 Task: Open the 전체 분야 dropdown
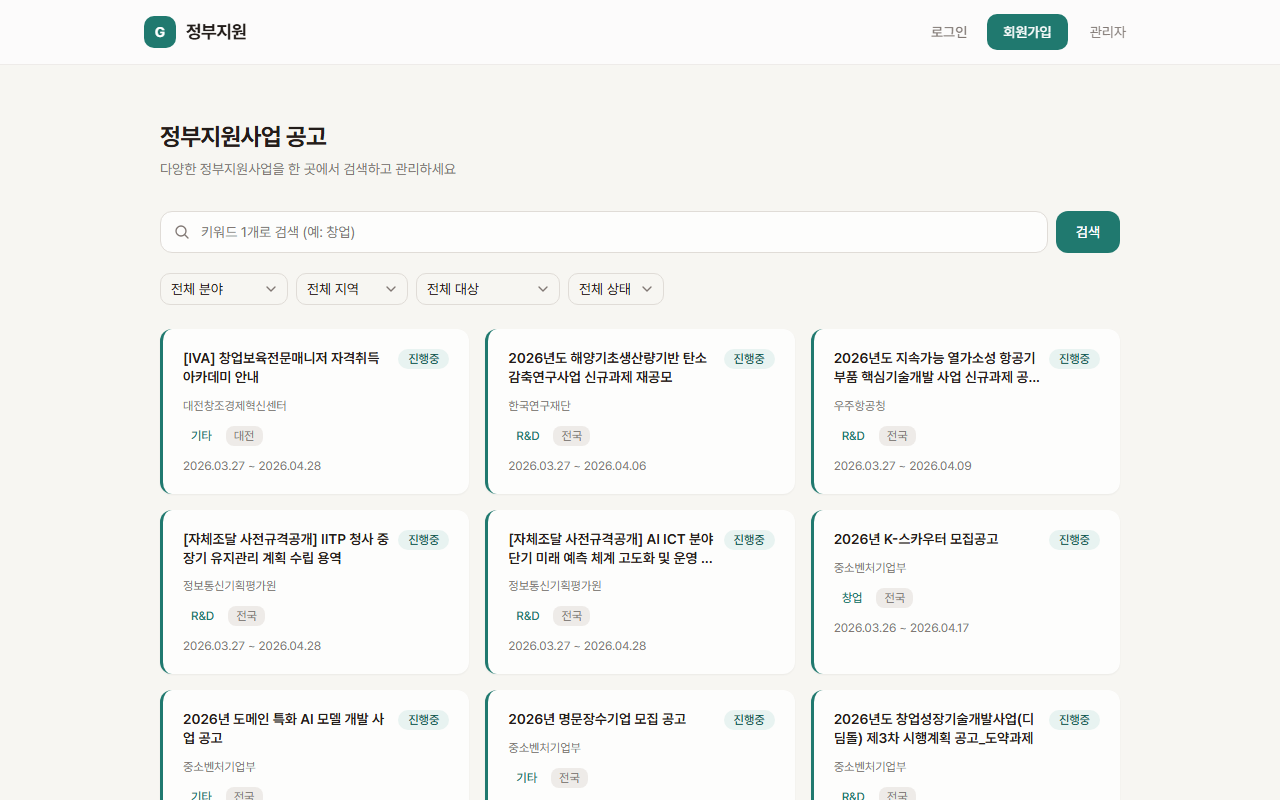pyautogui.click(x=224, y=289)
